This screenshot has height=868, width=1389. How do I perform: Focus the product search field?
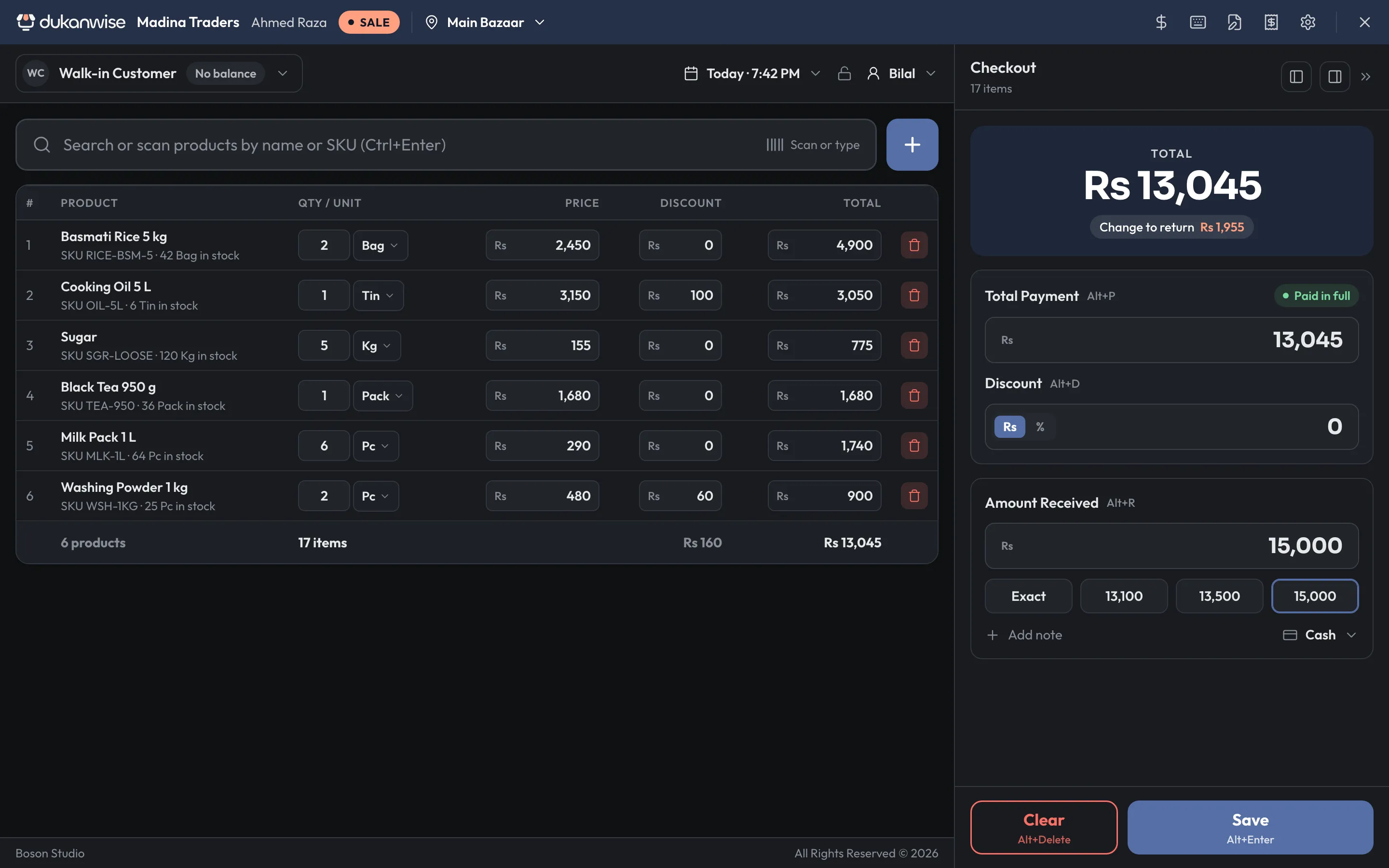pyautogui.click(x=446, y=145)
